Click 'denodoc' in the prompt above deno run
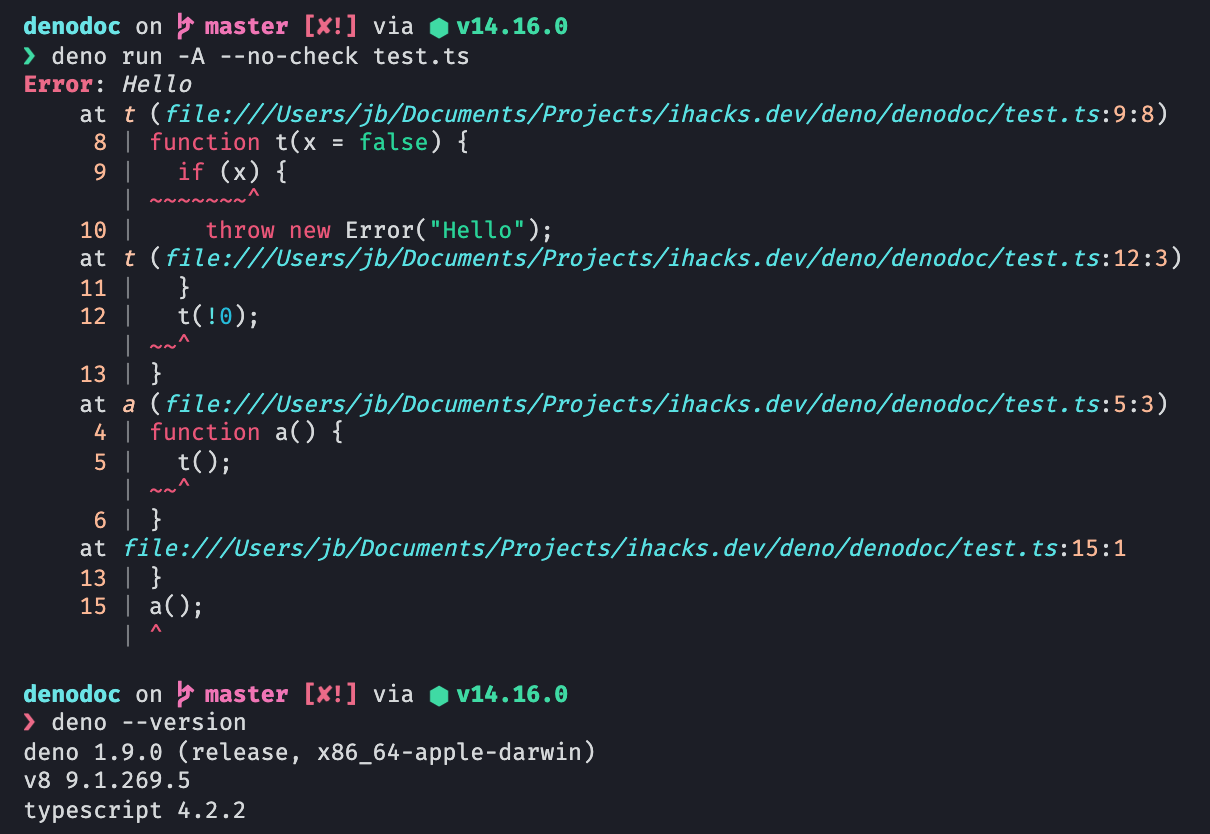Viewport: 1210px width, 834px height. (x=72, y=27)
